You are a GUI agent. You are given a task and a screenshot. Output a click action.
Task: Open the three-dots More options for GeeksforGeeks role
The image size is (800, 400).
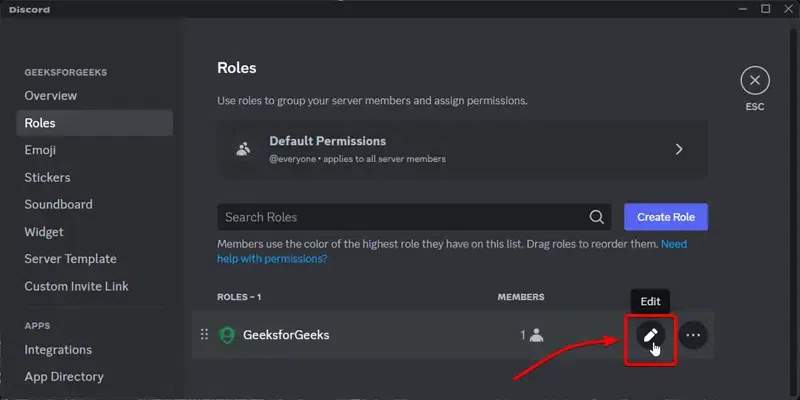[x=693, y=335]
